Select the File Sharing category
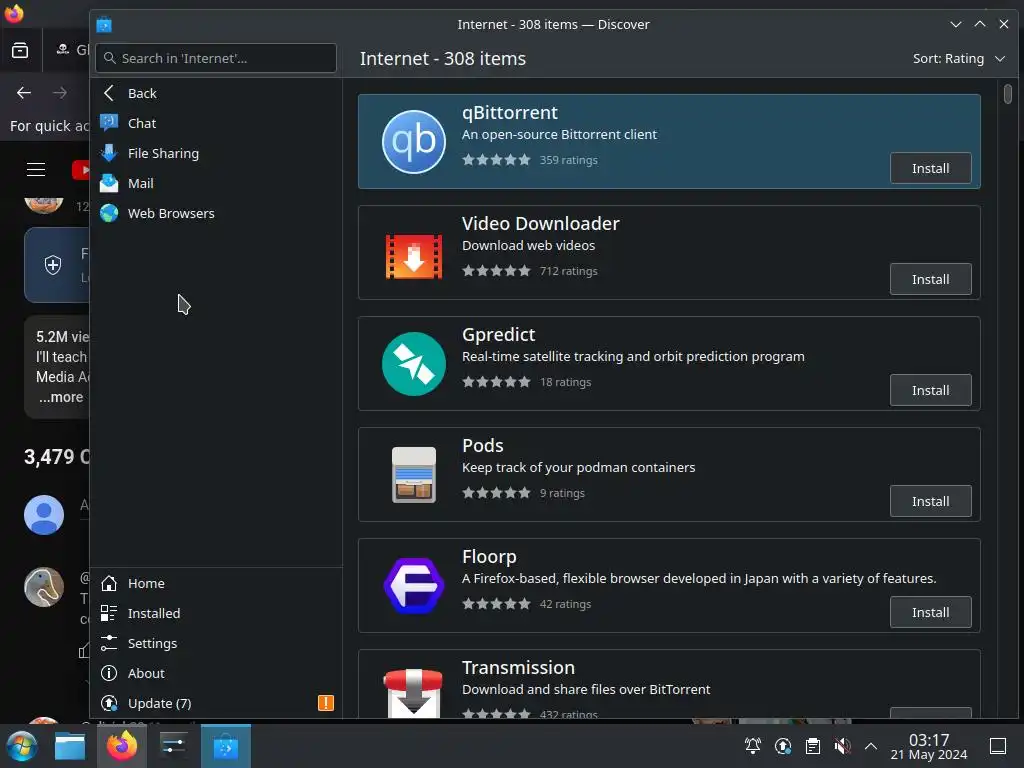The image size is (1024, 768). coord(216,153)
